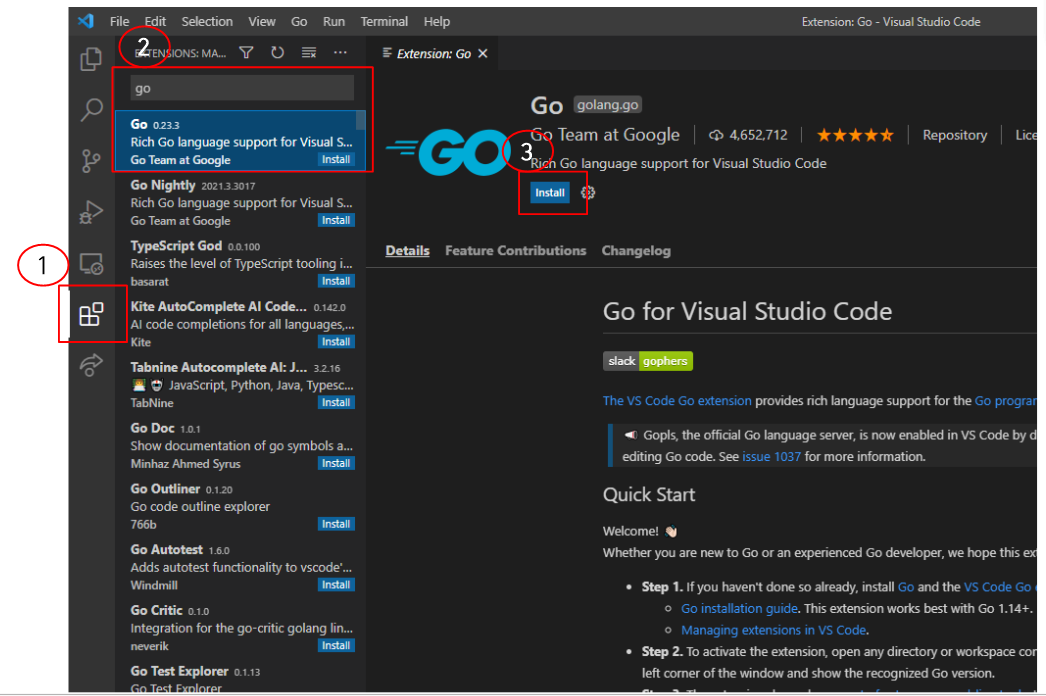Open Views and More Actions ellipsis
This screenshot has height=696, width=1046.
pyautogui.click(x=340, y=52)
